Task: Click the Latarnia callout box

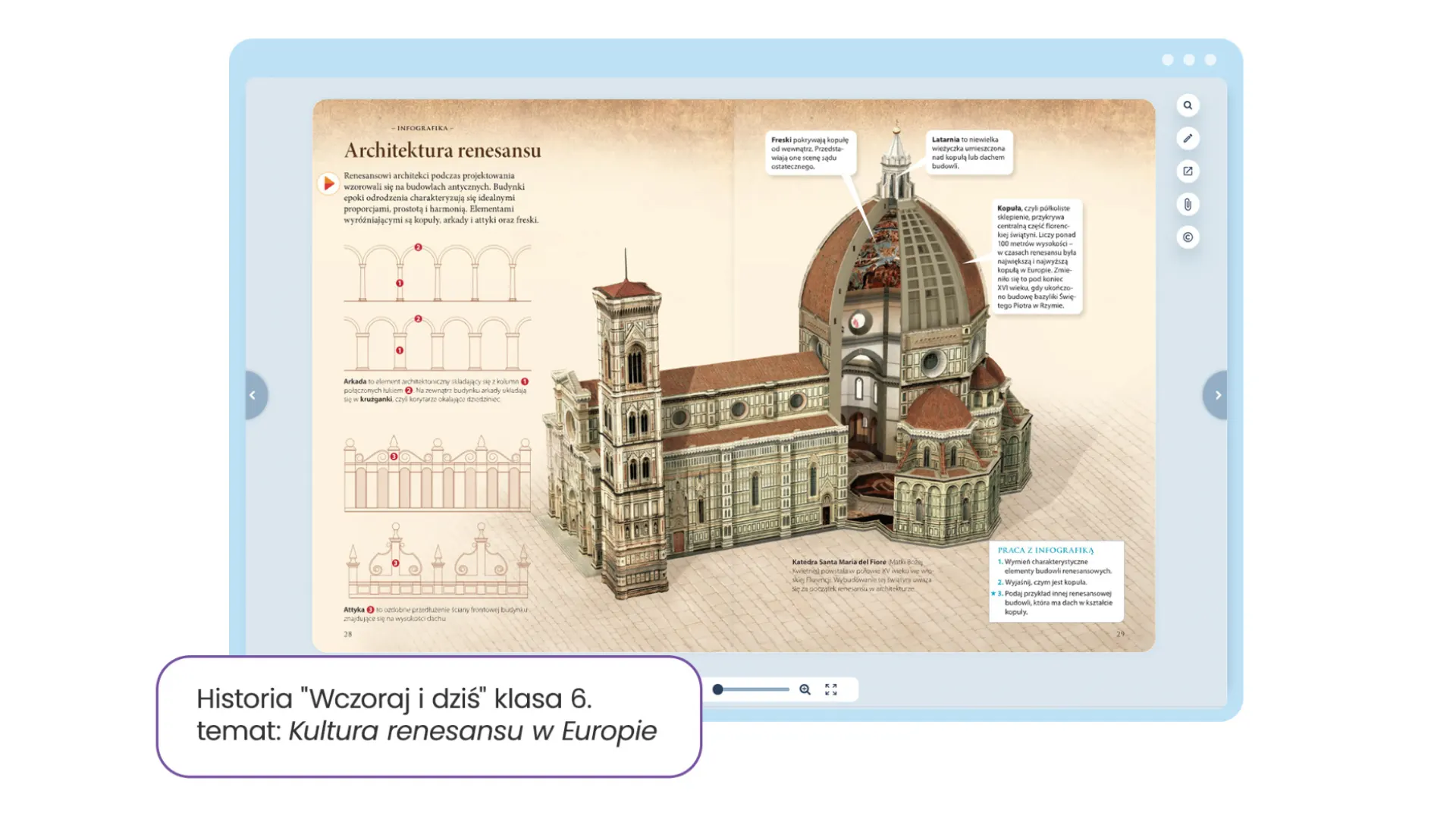Action: click(x=968, y=152)
